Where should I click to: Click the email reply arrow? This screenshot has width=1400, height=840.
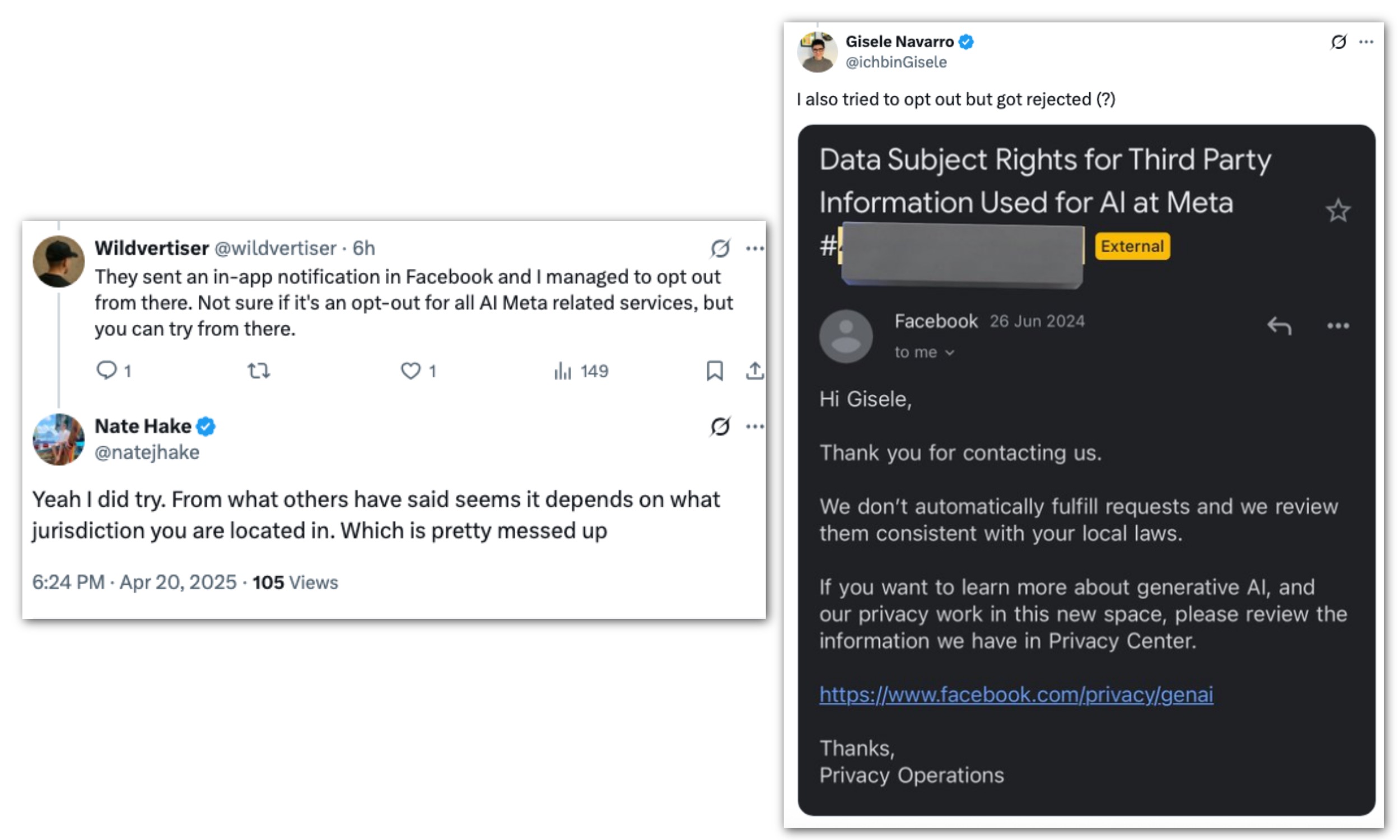(1279, 325)
